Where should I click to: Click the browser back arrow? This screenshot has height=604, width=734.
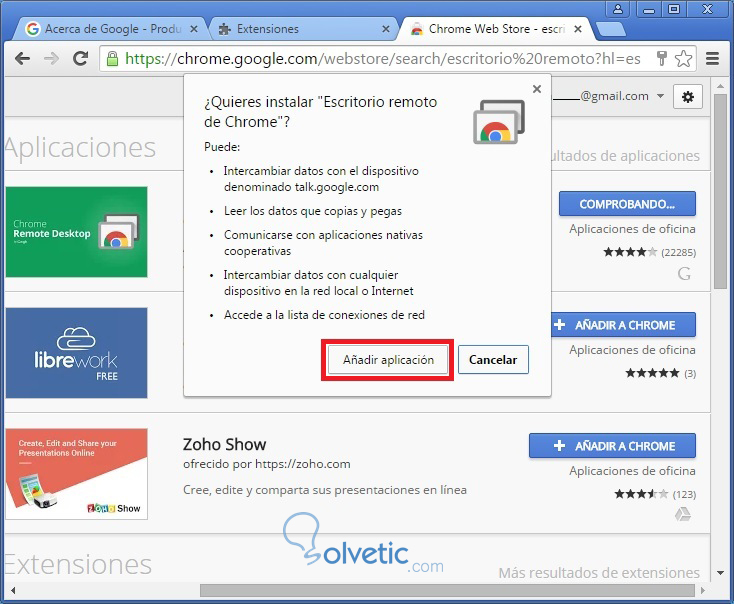(22, 59)
